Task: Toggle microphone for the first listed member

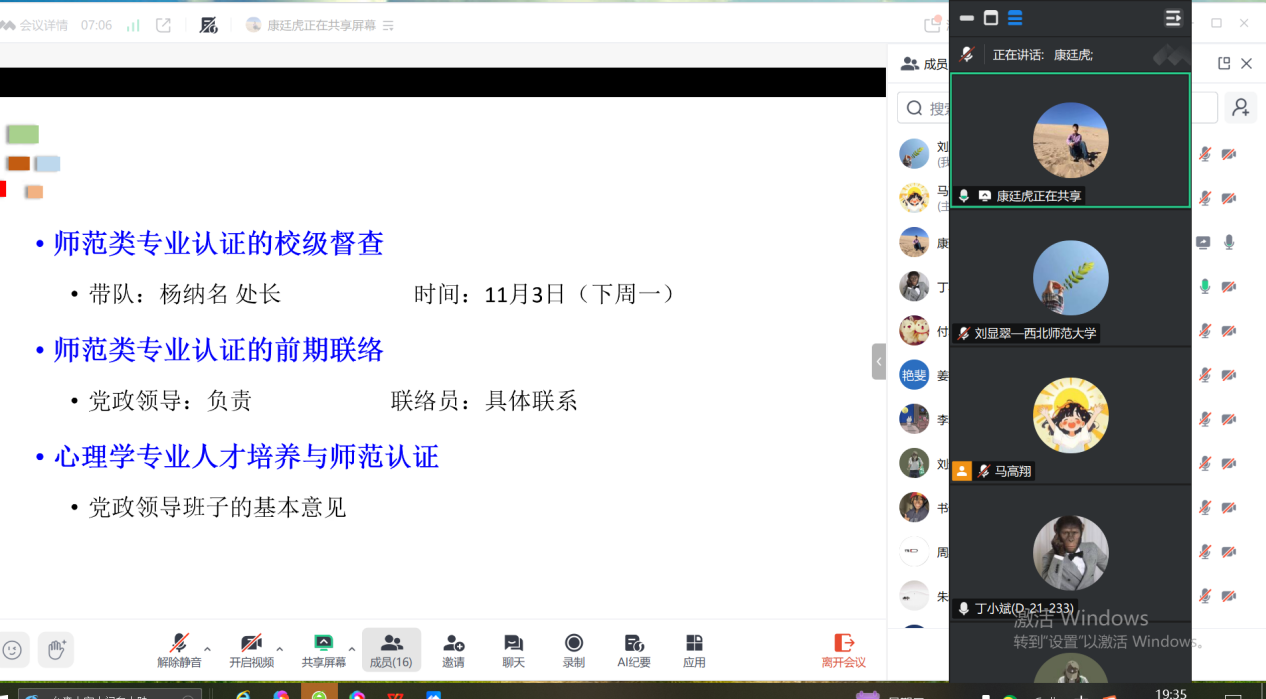Action: (1205, 154)
